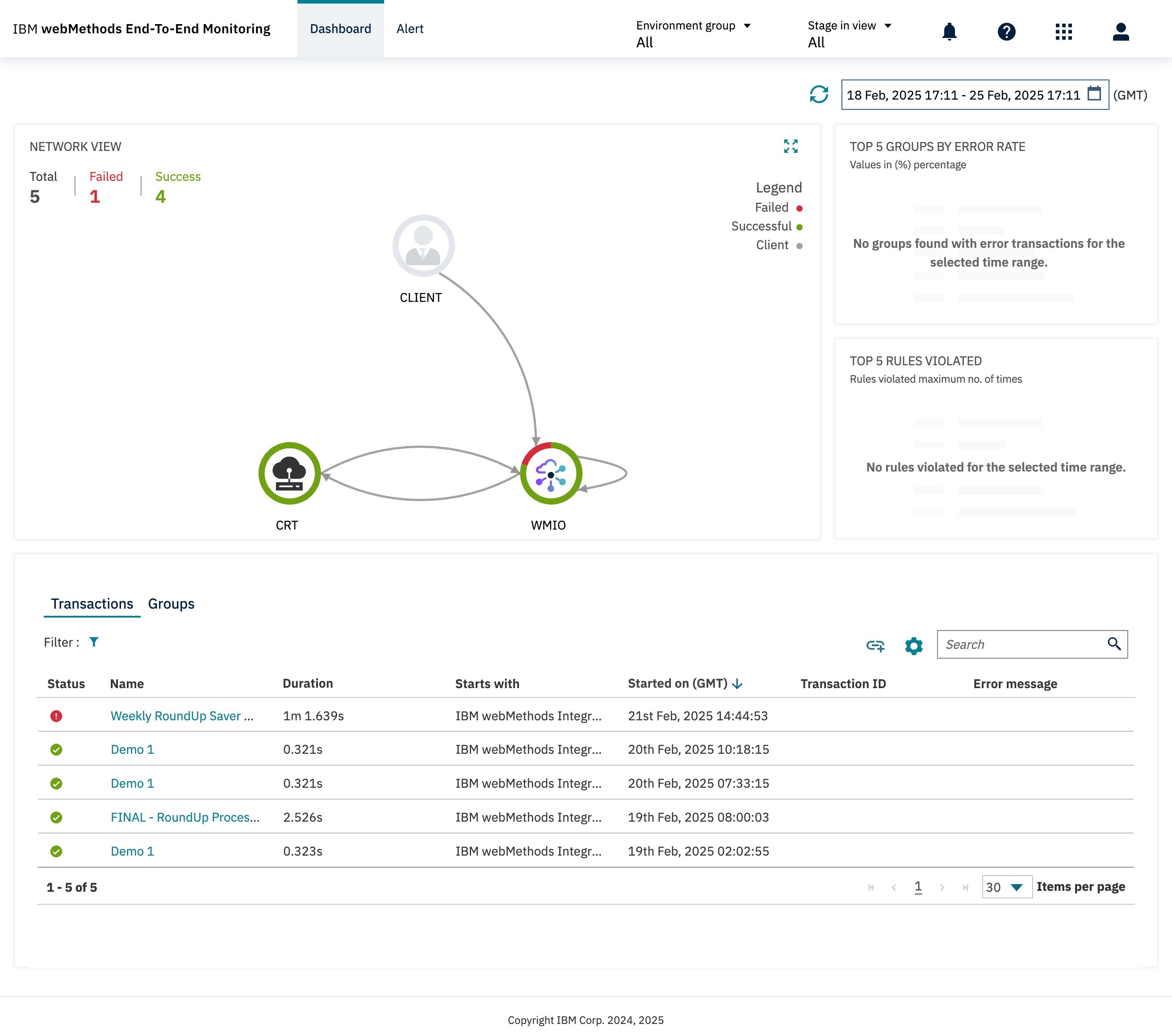Open Demo 1 started 20th Feb 07:33:15
The width and height of the screenshot is (1172, 1036).
[x=132, y=783]
